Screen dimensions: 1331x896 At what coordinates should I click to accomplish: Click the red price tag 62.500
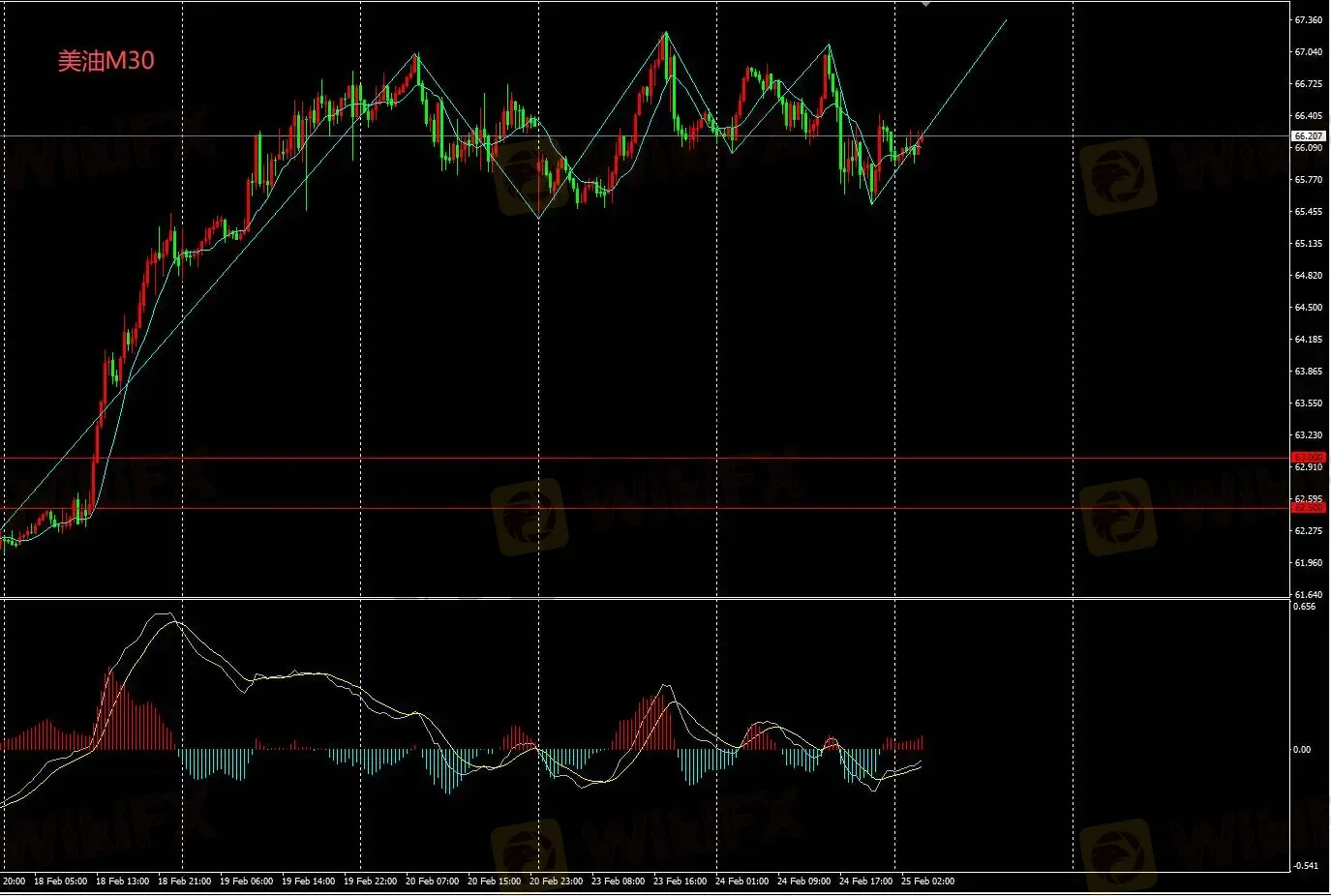(x=1309, y=507)
